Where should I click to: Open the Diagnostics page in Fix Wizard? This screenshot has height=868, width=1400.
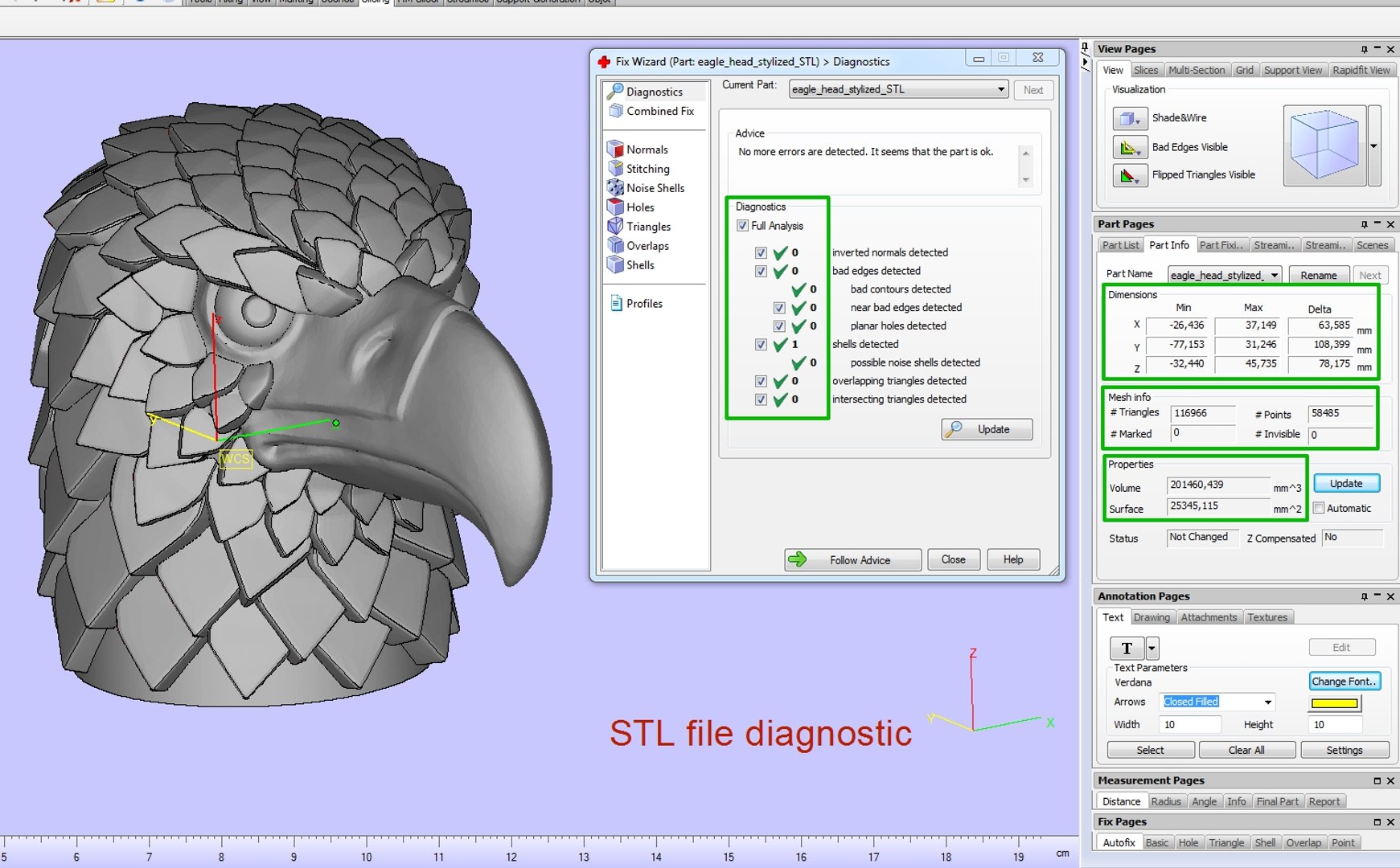[x=654, y=92]
